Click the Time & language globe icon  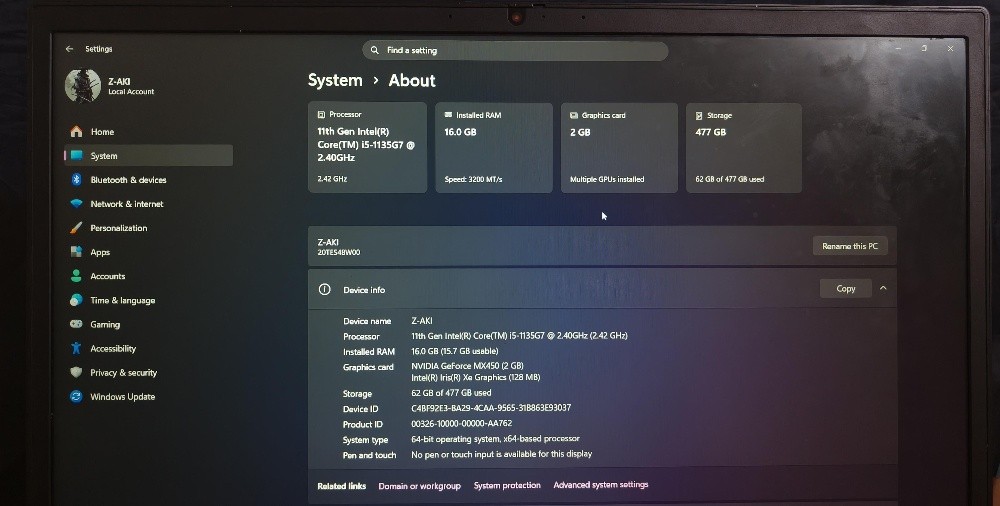pyautogui.click(x=77, y=300)
